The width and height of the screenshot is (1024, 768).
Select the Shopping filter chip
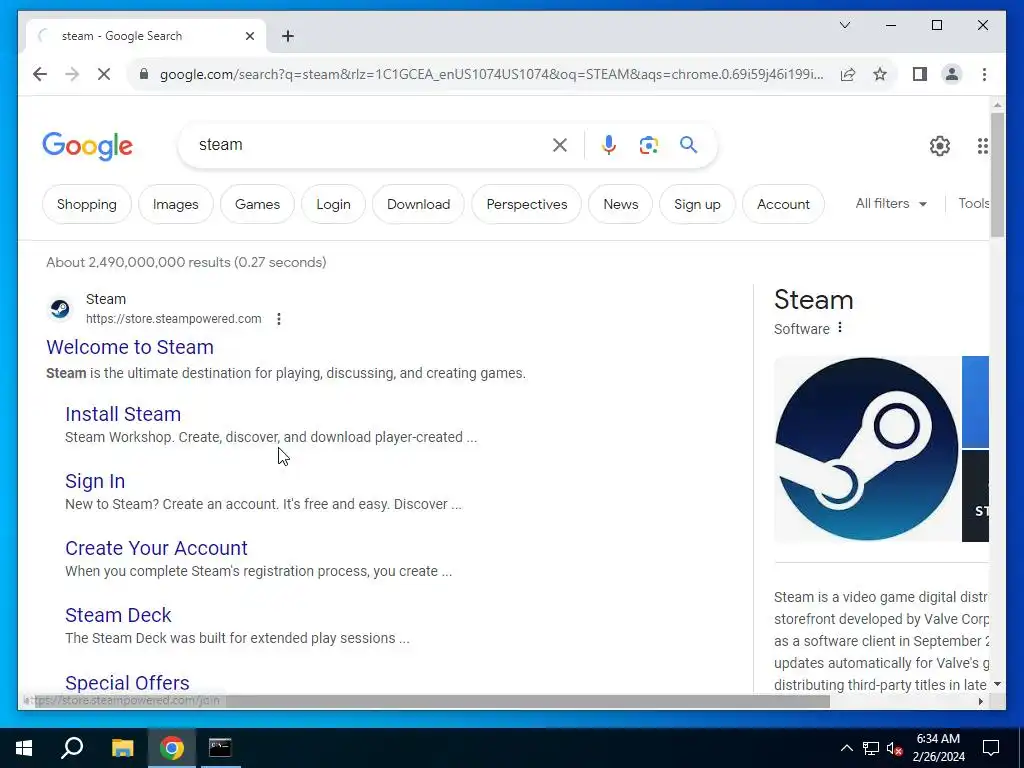(87, 204)
